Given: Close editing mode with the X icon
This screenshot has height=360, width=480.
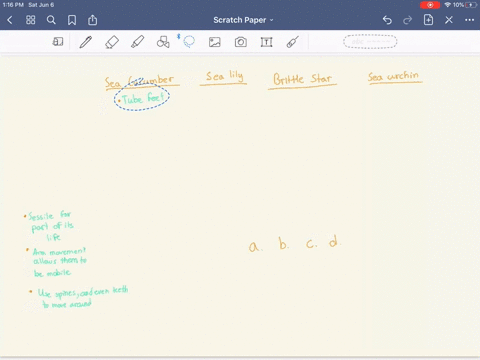Looking at the screenshot, I should pyautogui.click(x=449, y=20).
